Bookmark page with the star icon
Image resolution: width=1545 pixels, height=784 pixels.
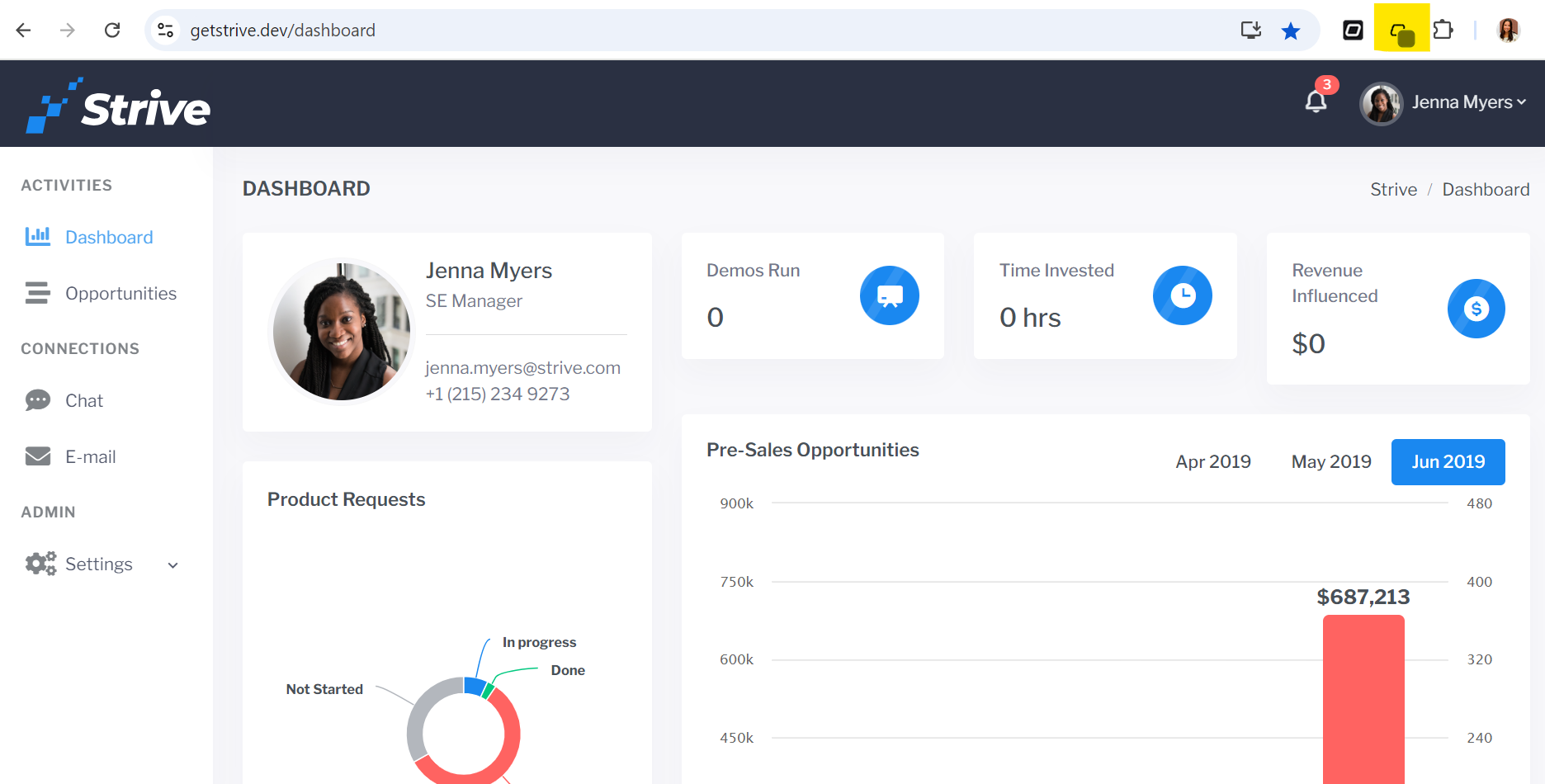[1290, 31]
